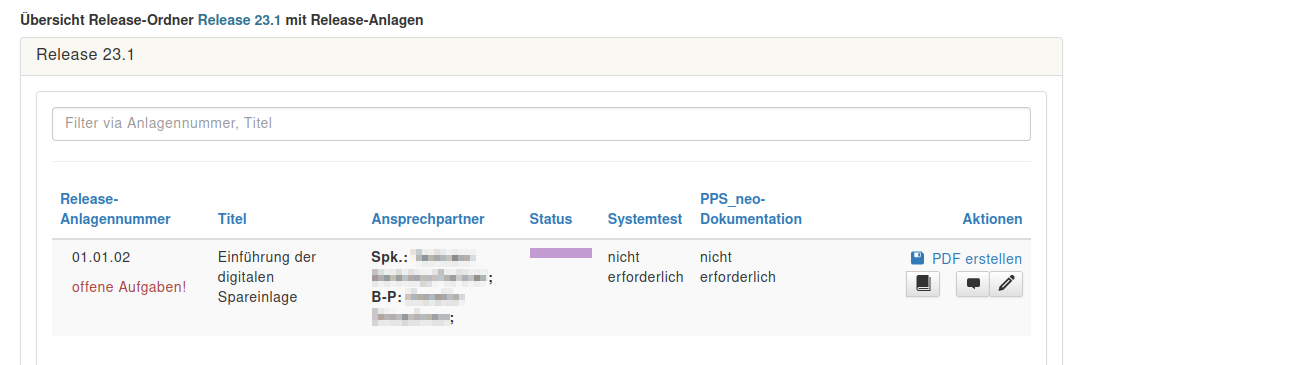Sort by Titel column header
This screenshot has height=365, width=1300.
click(232, 219)
